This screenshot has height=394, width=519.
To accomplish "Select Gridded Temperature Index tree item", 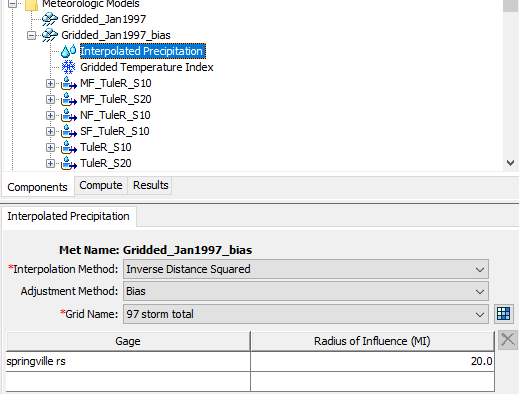I will pyautogui.click(x=147, y=67).
